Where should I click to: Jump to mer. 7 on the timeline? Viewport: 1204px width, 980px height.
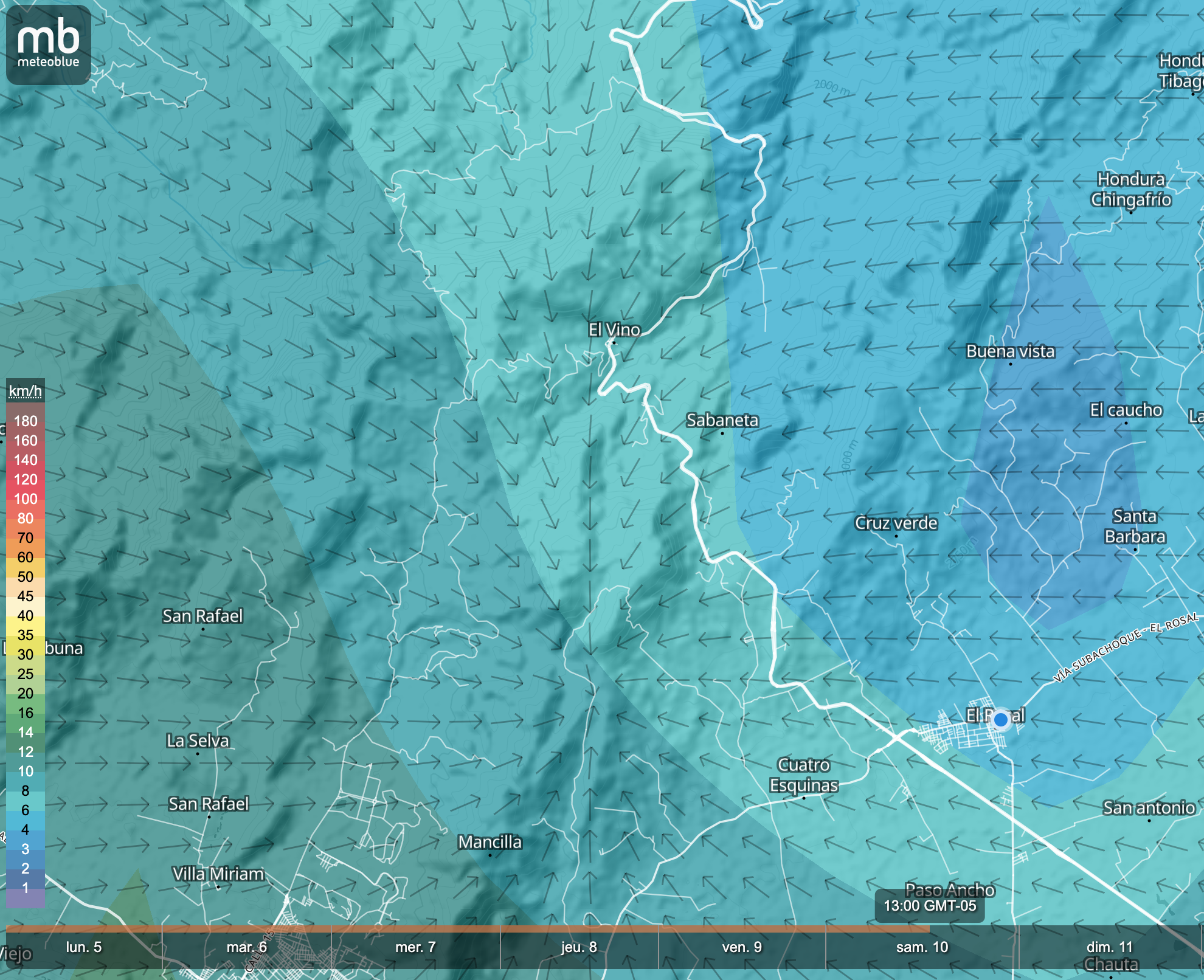(415, 947)
